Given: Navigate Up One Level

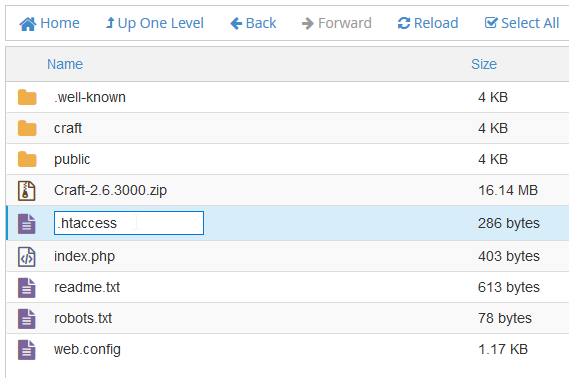Looking at the screenshot, I should 155,23.
